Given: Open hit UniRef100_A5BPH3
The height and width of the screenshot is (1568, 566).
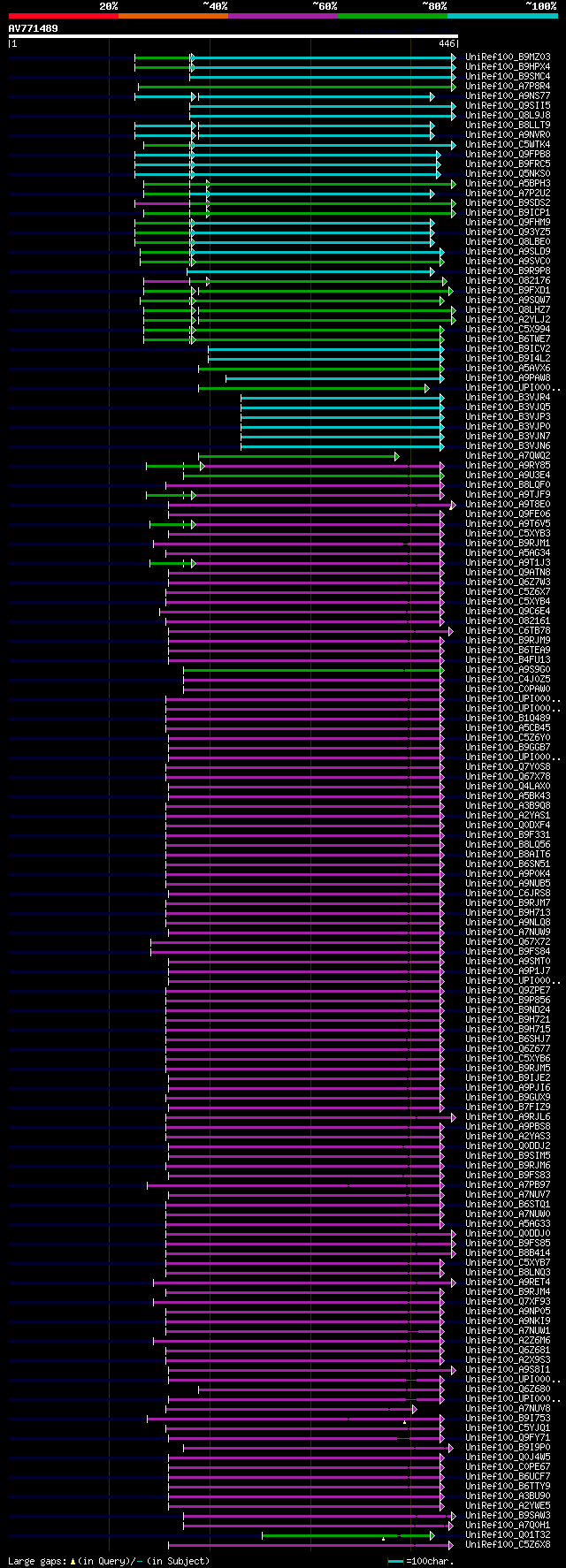Looking at the screenshot, I should (x=508, y=184).
